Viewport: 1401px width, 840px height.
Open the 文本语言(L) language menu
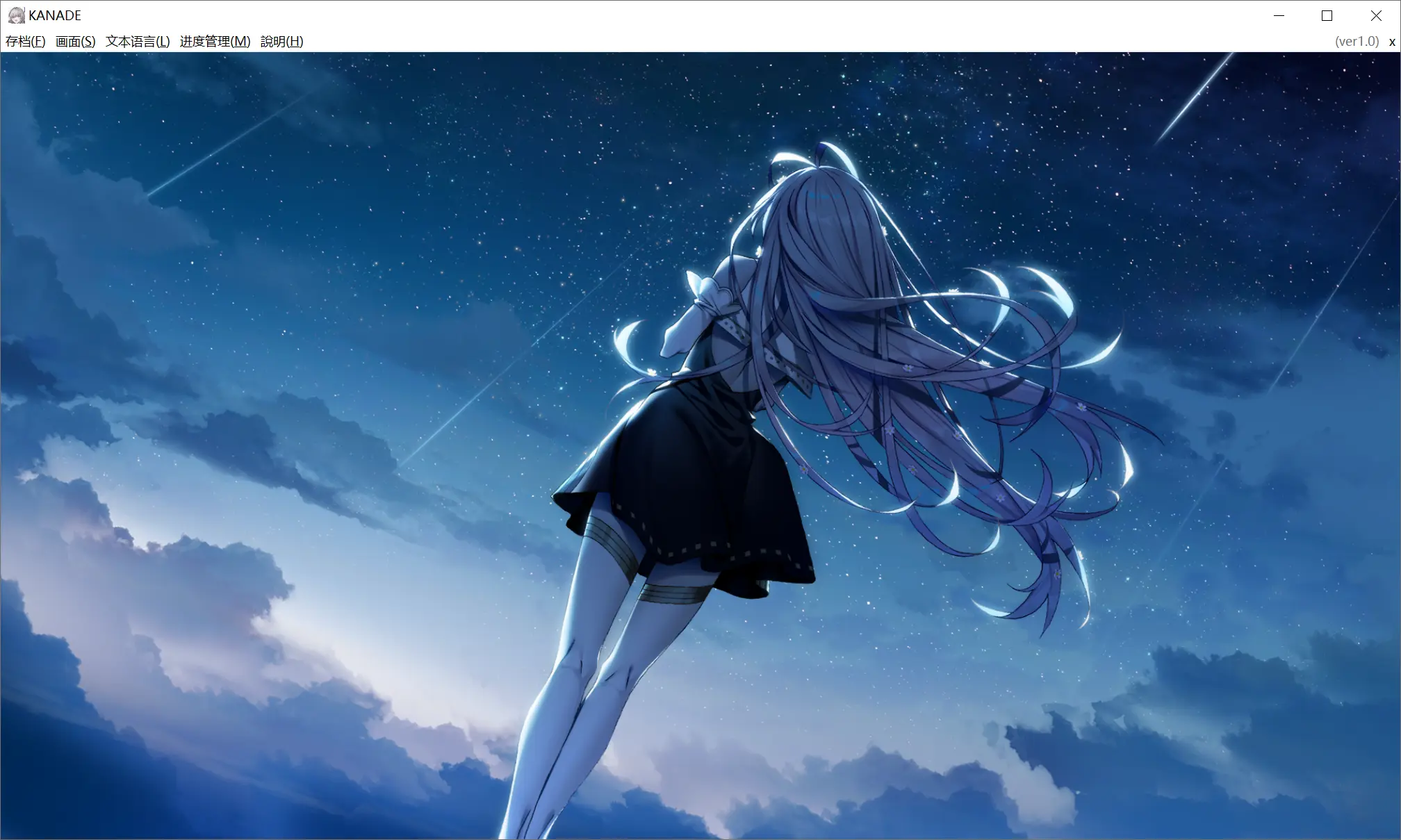coord(138,42)
